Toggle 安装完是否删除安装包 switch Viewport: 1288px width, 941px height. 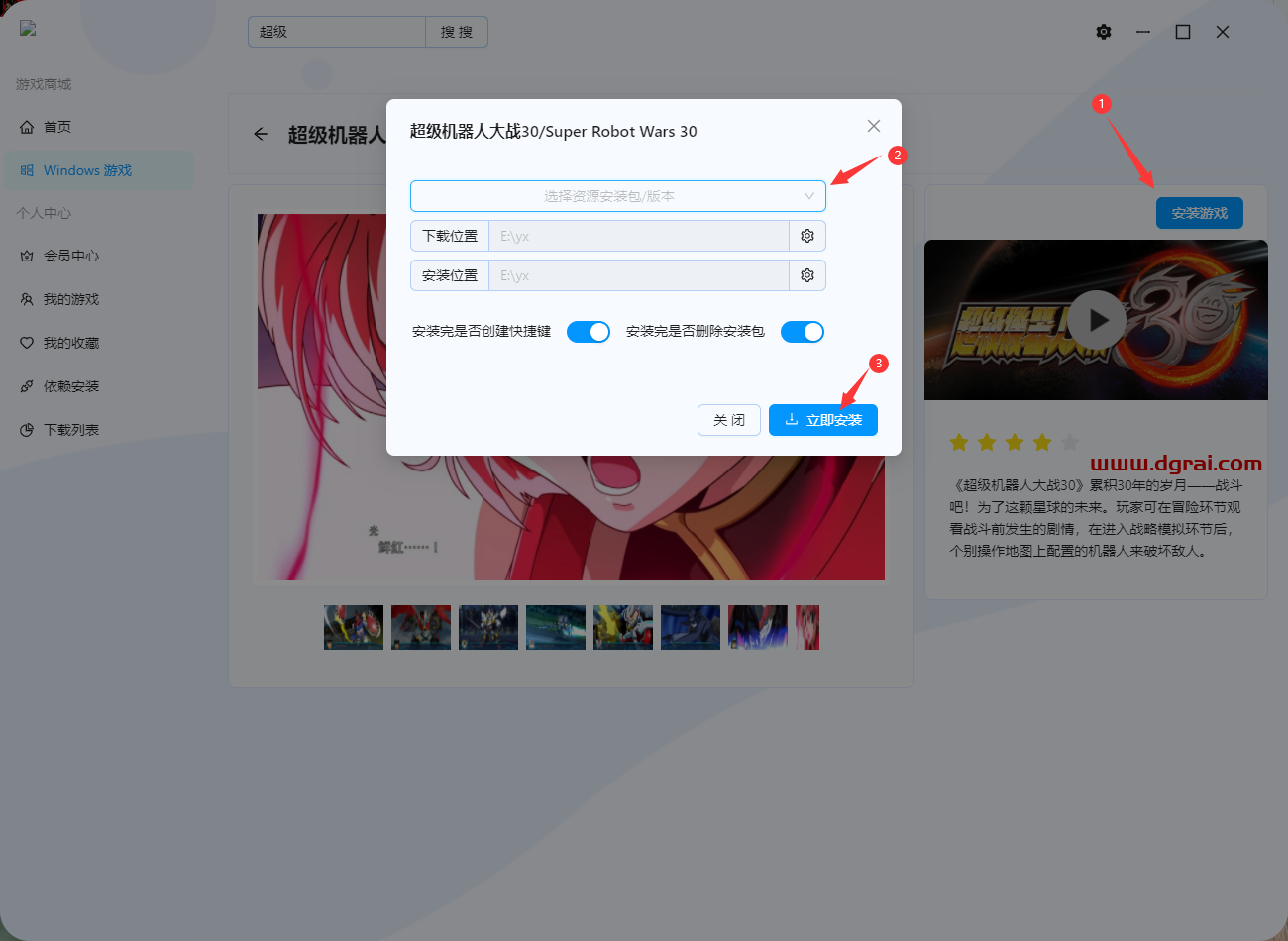(803, 332)
